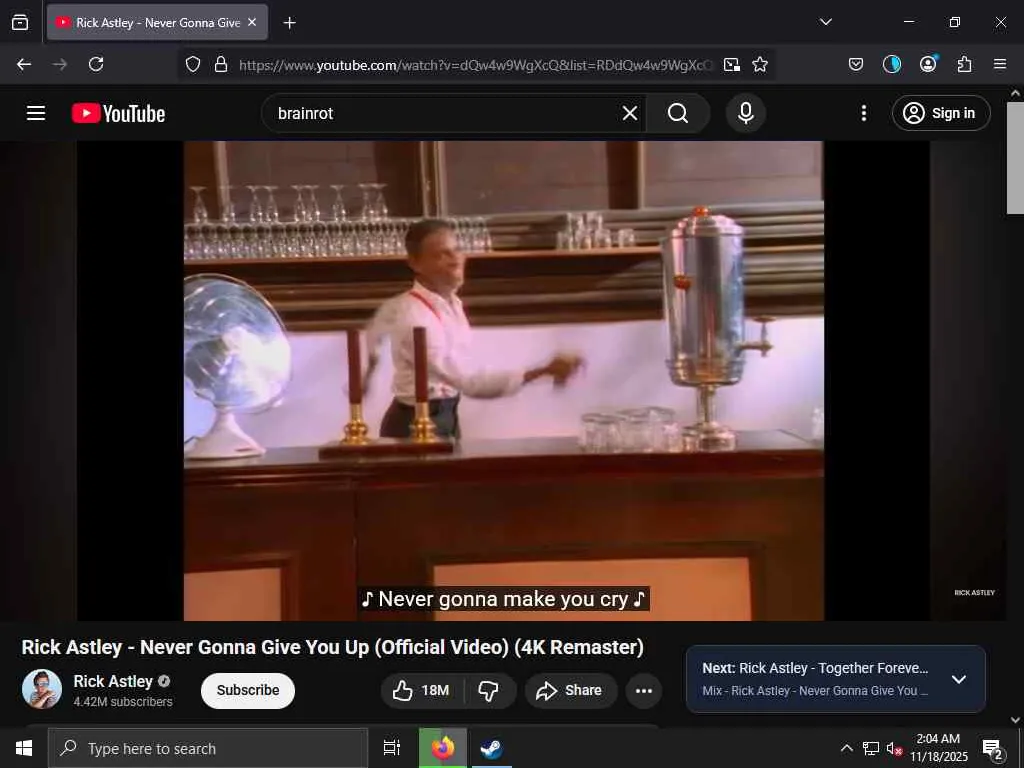Screen dimensions: 1024x768
Task: Open a new browser tab with plus button
Action: pyautogui.click(x=289, y=23)
